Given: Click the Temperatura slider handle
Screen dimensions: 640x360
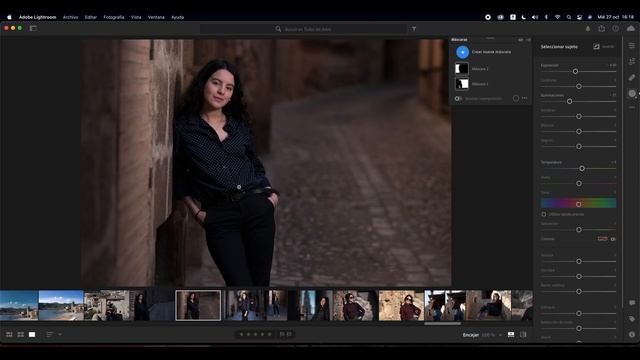Looking at the screenshot, I should 582,168.
